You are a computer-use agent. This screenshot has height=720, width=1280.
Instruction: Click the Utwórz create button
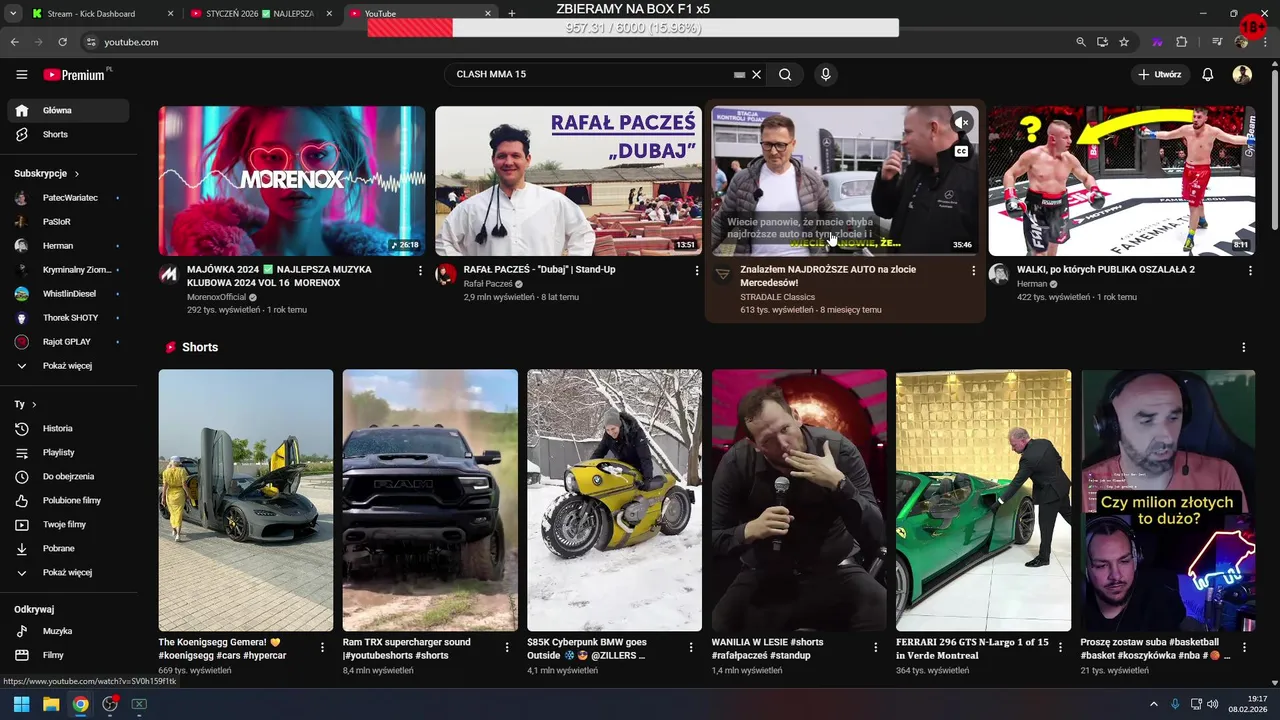tap(1160, 74)
